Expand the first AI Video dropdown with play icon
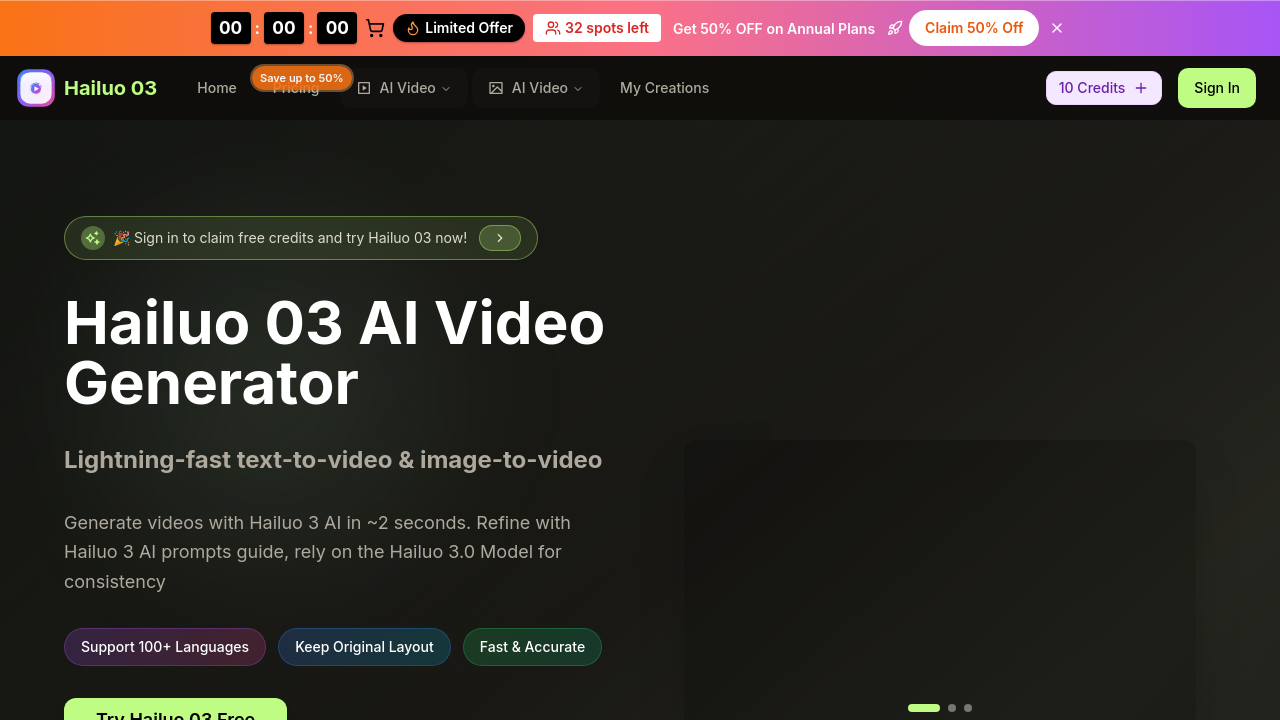The image size is (1280, 720). (x=404, y=88)
